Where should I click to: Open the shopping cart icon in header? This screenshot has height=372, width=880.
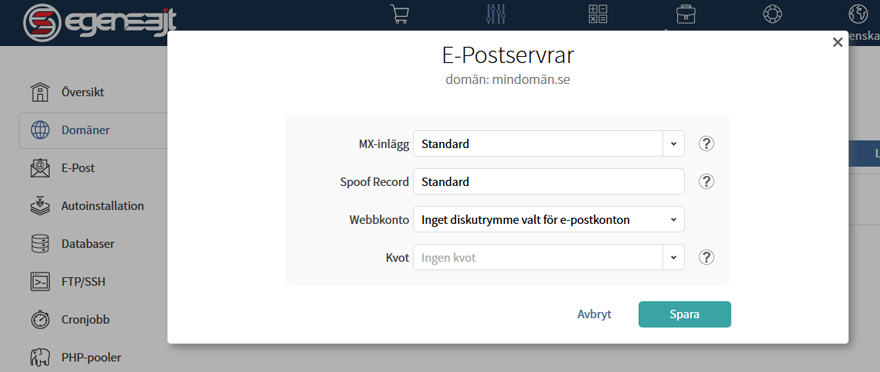(x=399, y=15)
